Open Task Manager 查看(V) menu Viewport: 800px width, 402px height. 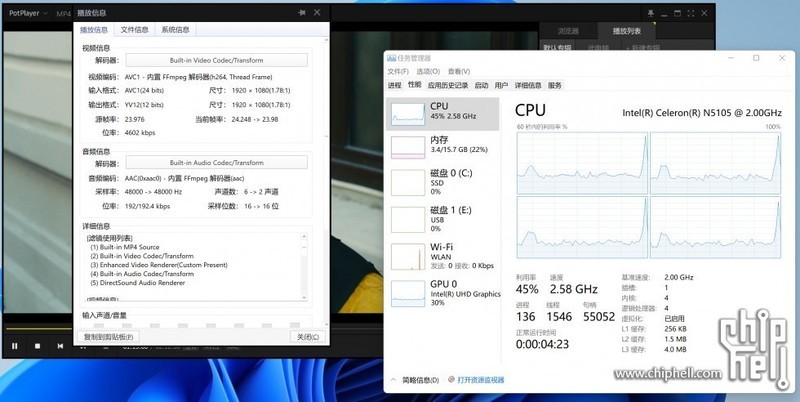pos(459,71)
